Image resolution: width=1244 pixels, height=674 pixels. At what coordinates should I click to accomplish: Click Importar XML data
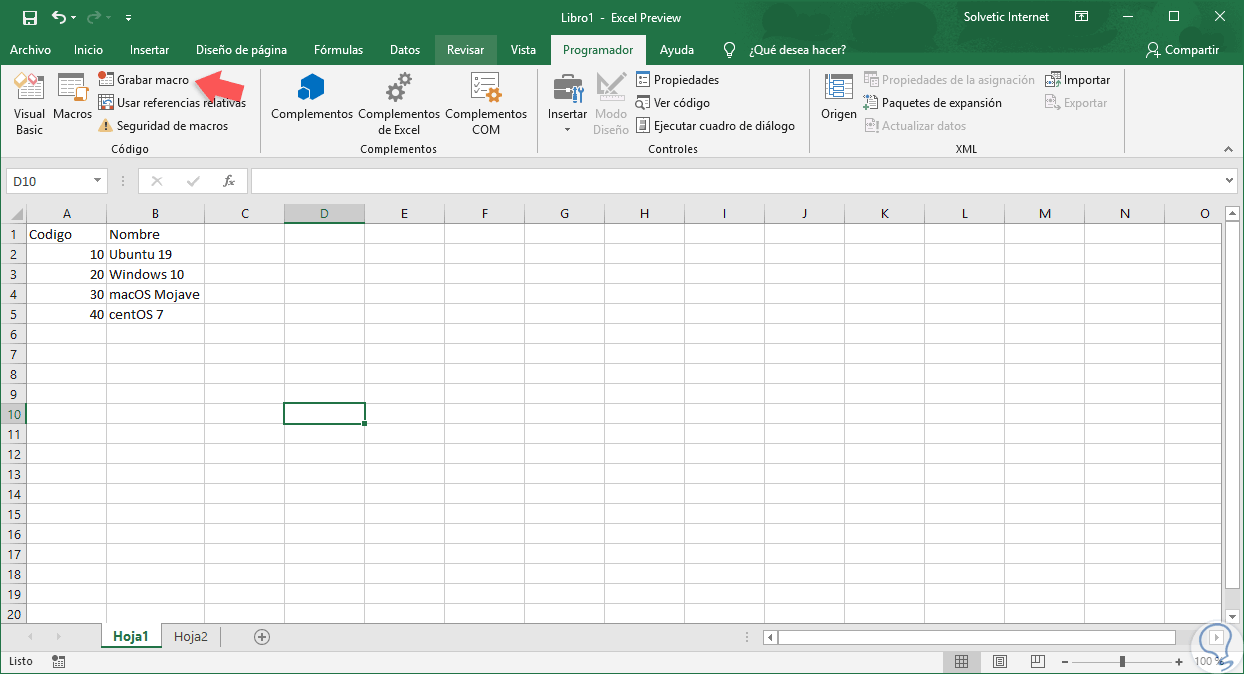point(1078,79)
